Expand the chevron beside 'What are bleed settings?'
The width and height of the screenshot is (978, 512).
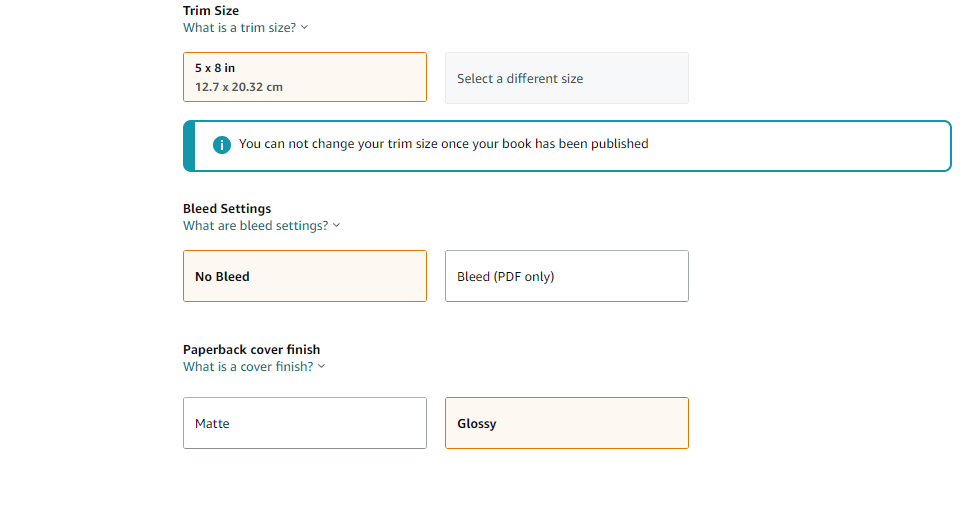click(337, 225)
